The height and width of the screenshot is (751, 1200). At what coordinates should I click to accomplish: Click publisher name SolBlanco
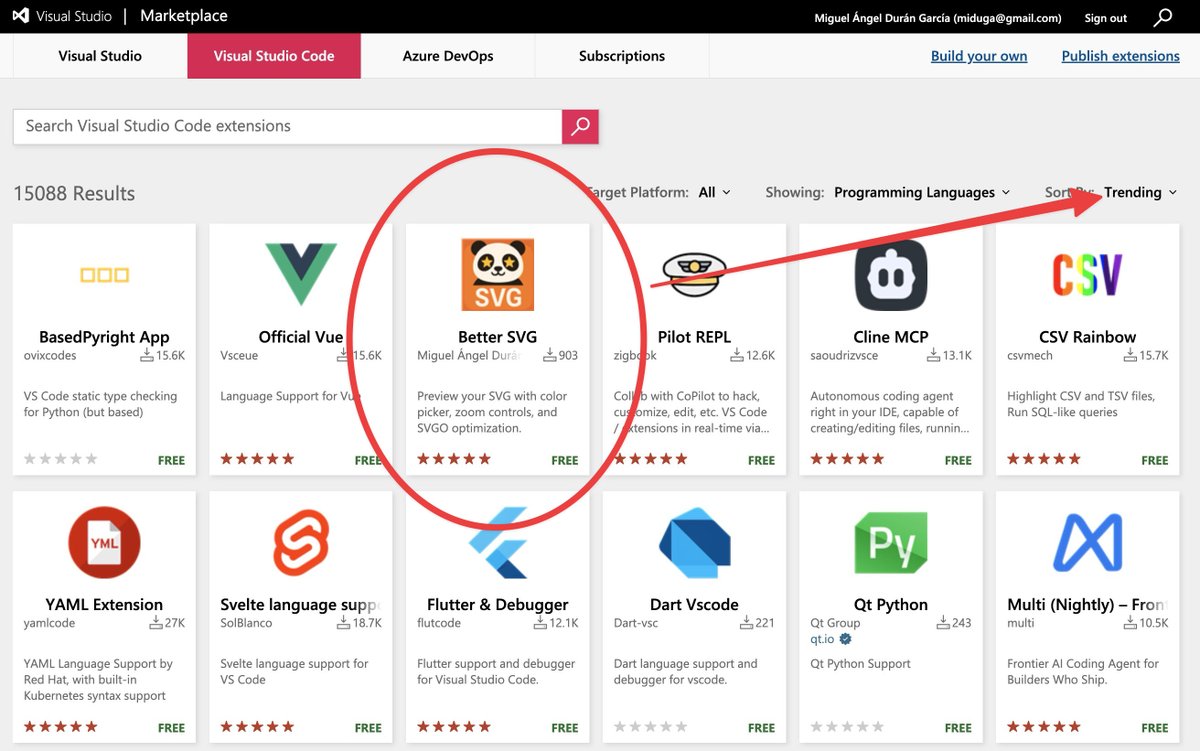246,623
